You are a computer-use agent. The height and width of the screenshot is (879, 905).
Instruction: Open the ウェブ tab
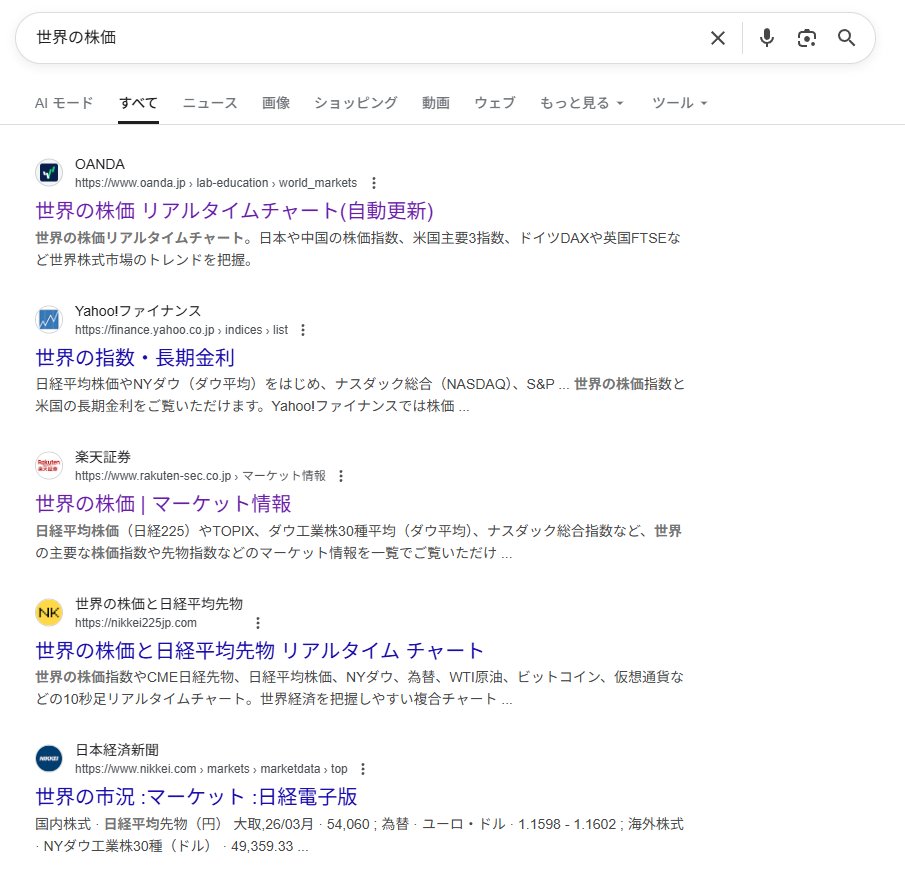pyautogui.click(x=495, y=103)
